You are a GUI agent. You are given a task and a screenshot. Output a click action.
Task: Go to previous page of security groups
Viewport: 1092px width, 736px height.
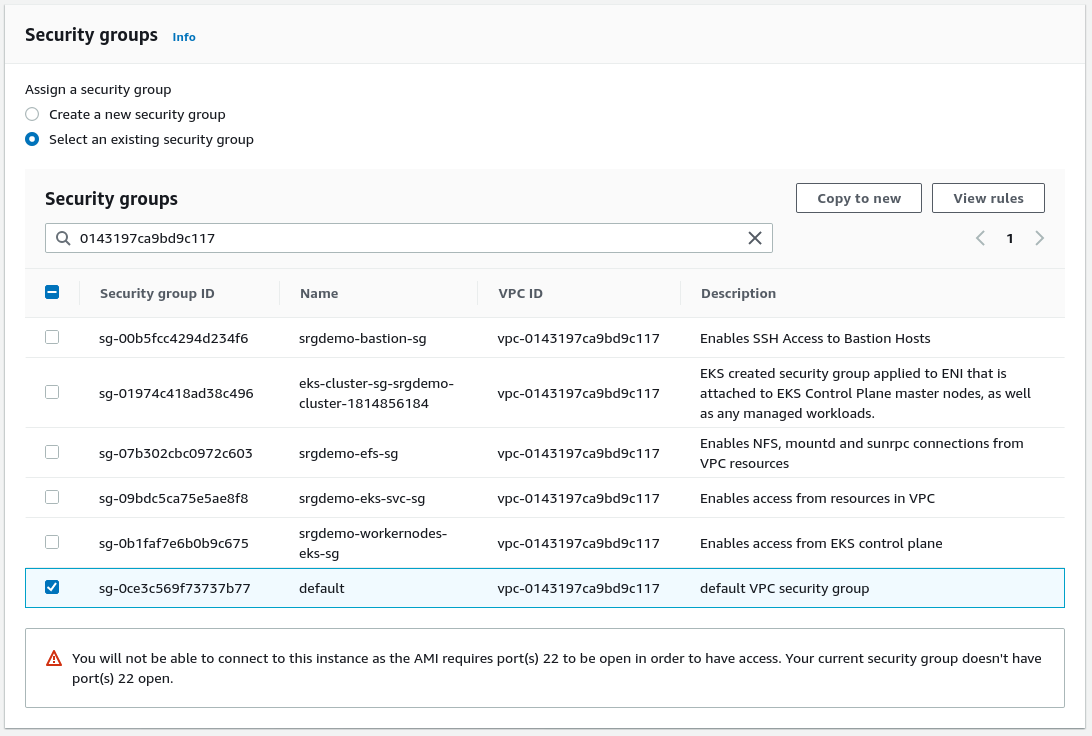click(980, 238)
